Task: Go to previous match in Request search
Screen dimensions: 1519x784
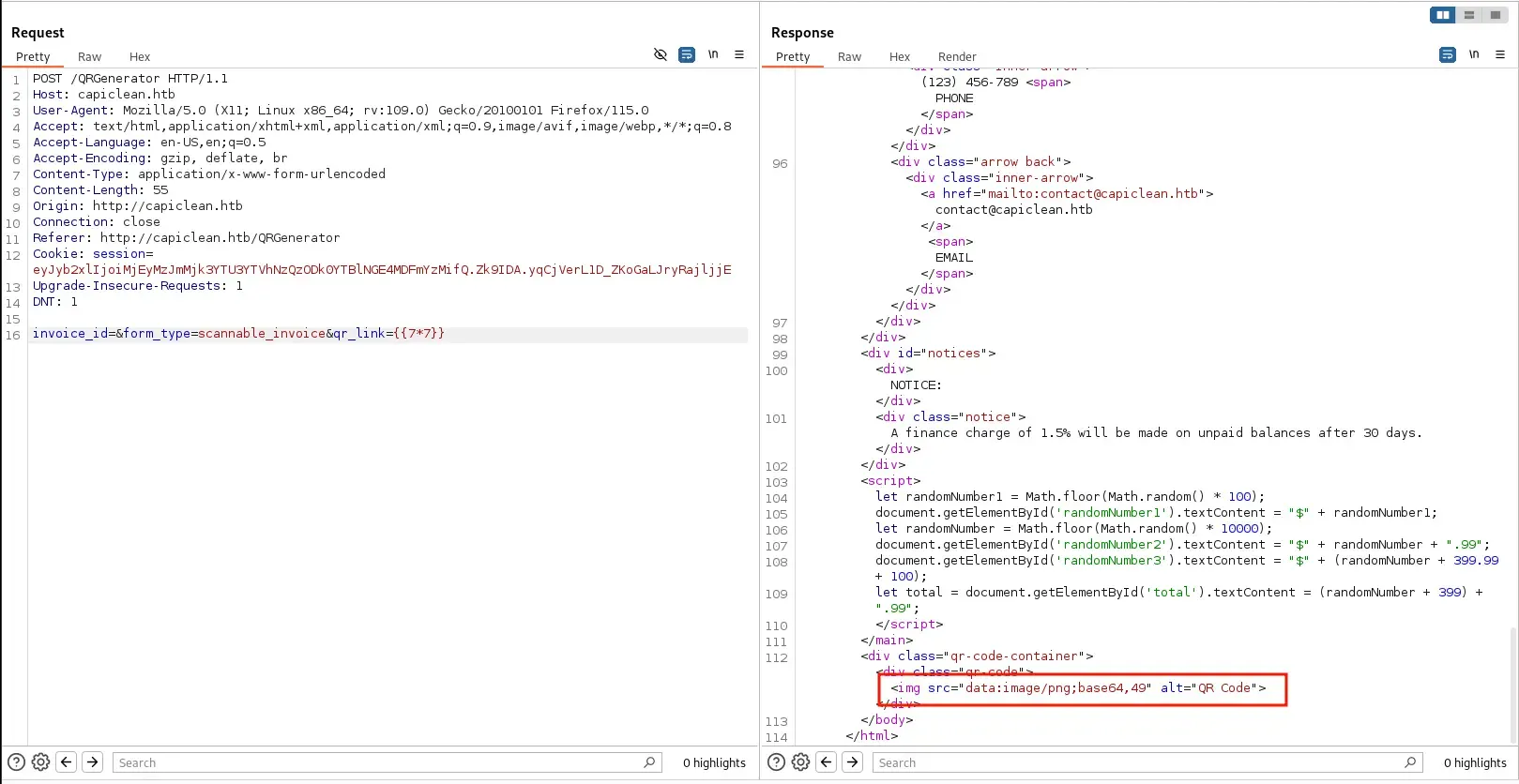Action: pyautogui.click(x=67, y=762)
